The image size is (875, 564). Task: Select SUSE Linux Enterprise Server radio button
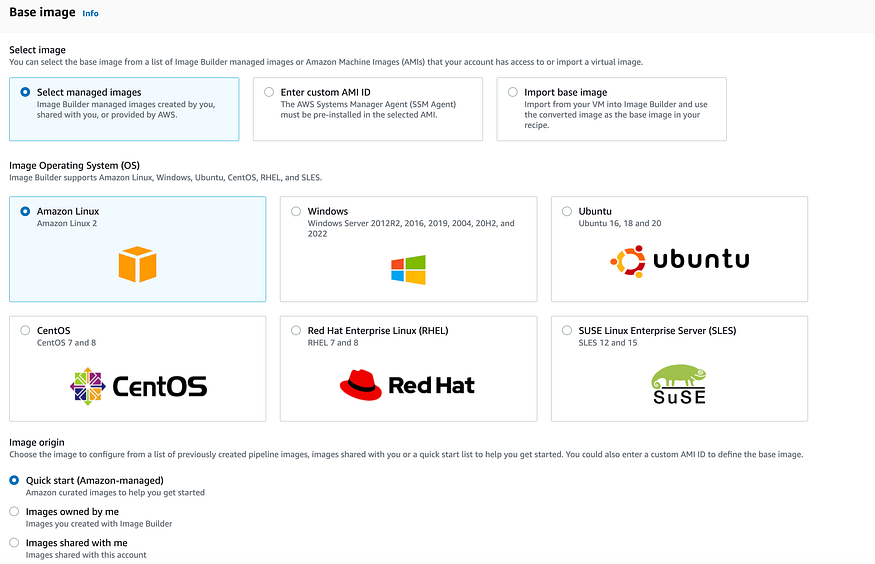coord(567,330)
